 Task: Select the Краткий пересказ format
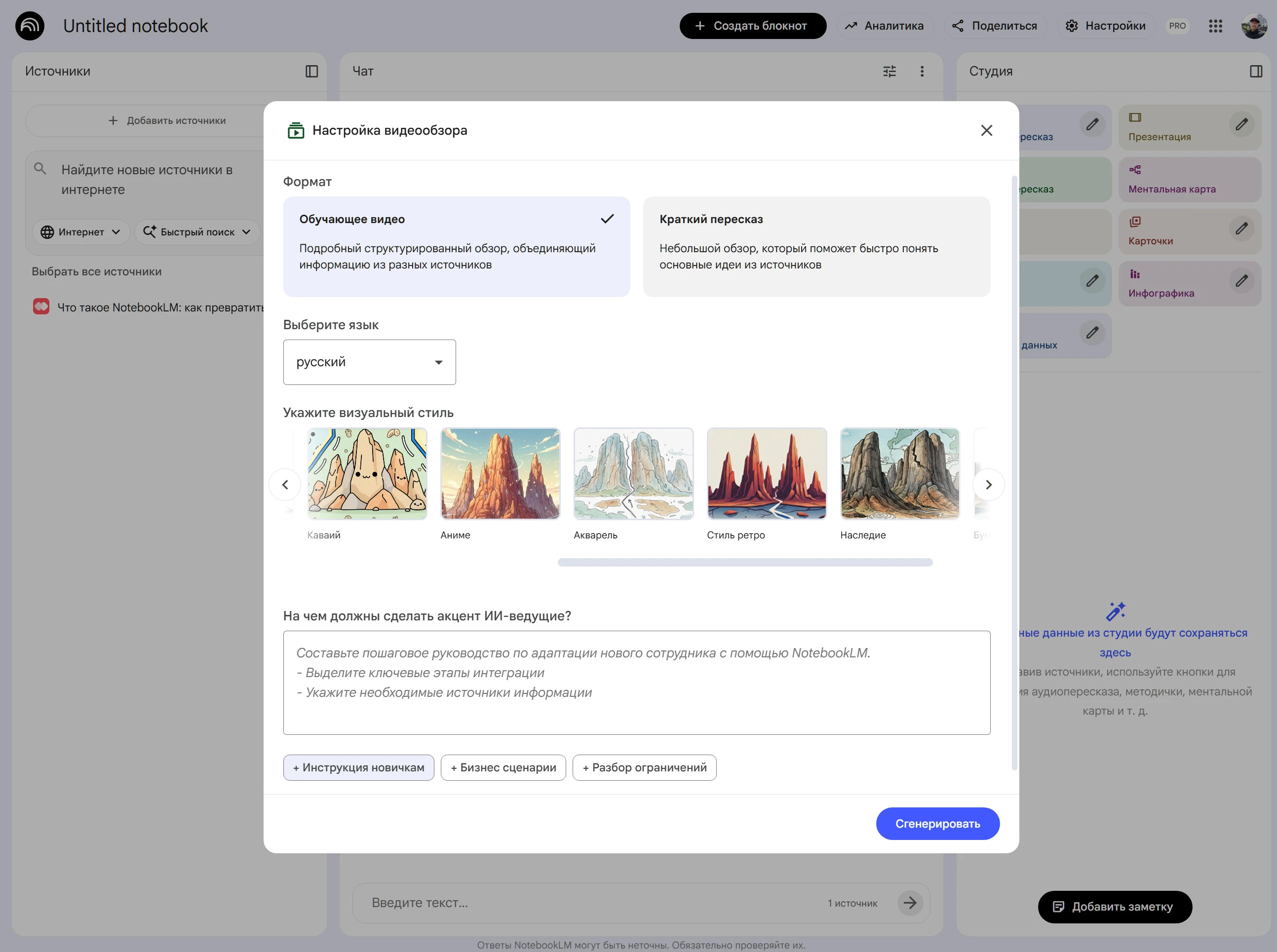[x=816, y=247]
